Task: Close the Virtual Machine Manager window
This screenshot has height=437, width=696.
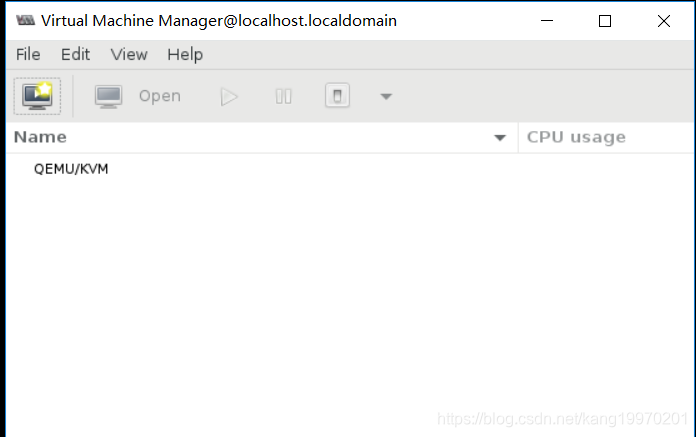Action: 664,21
